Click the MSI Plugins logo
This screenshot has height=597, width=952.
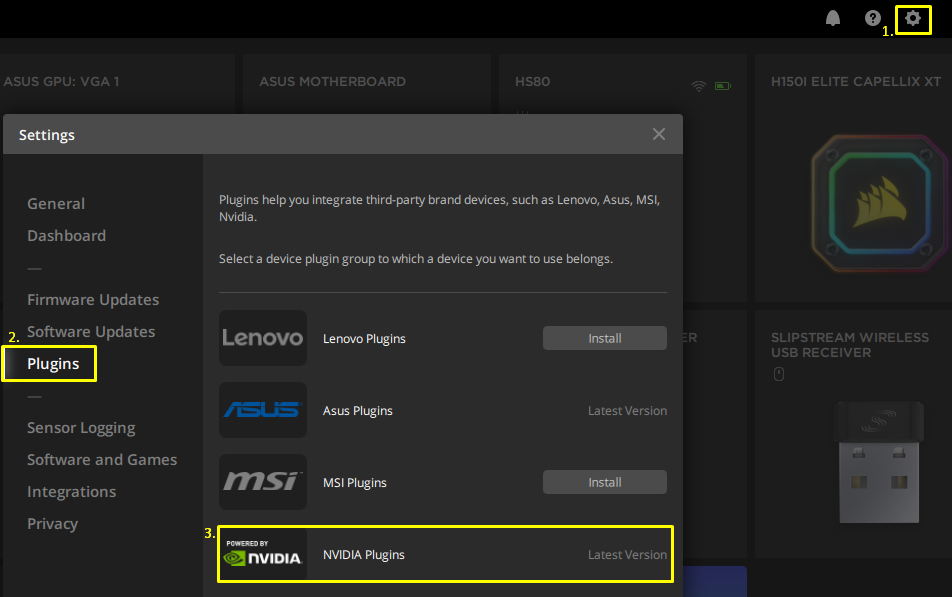coord(262,481)
